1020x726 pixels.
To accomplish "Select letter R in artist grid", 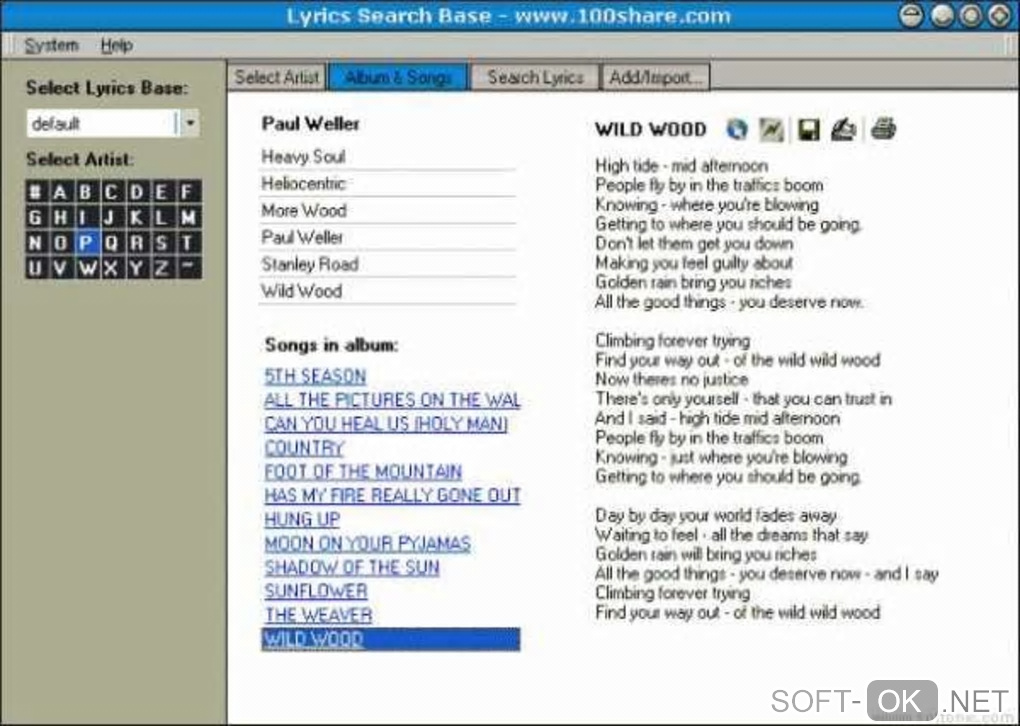I will coord(137,243).
